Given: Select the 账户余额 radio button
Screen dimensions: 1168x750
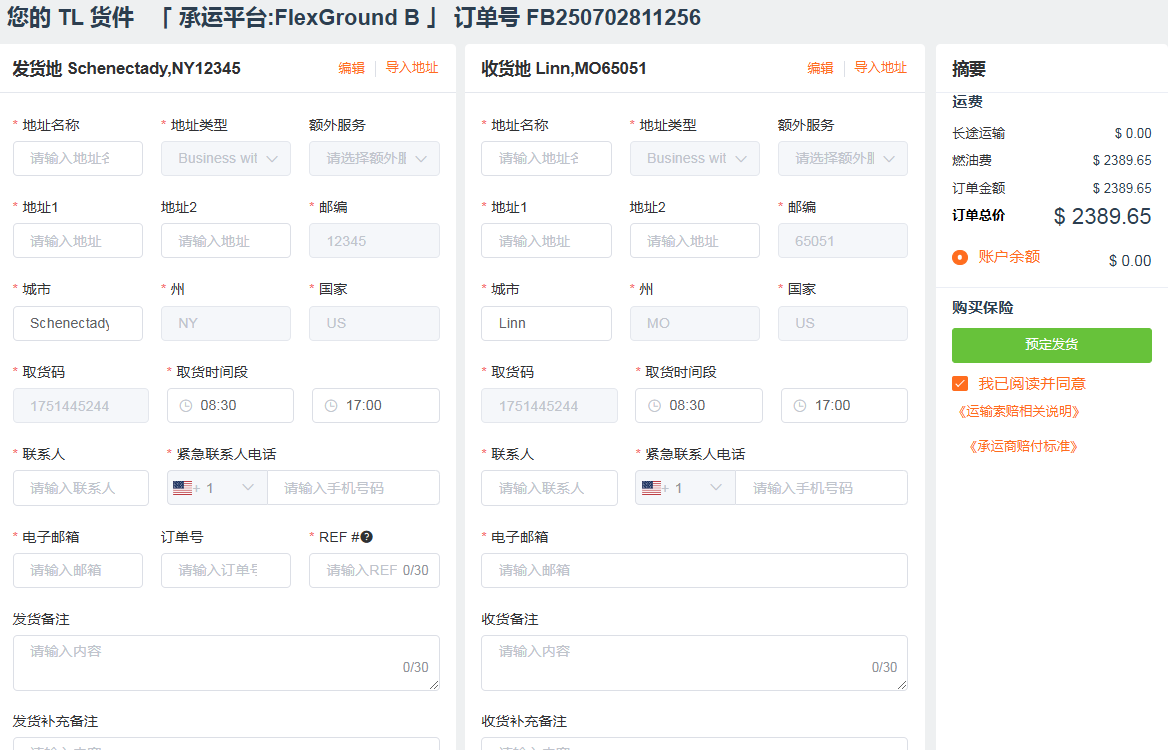Looking at the screenshot, I should pyautogui.click(x=960, y=257).
